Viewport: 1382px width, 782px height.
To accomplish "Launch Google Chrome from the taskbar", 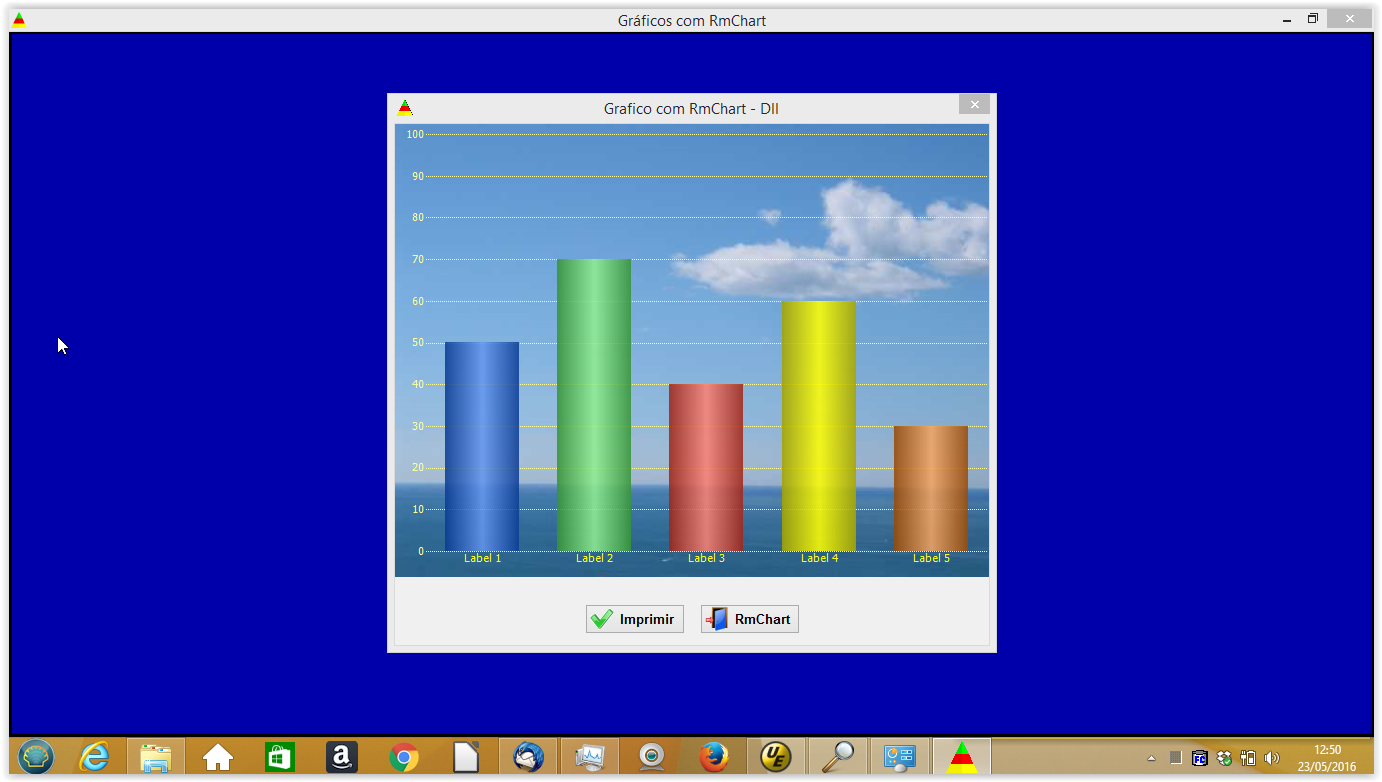I will 404,757.
